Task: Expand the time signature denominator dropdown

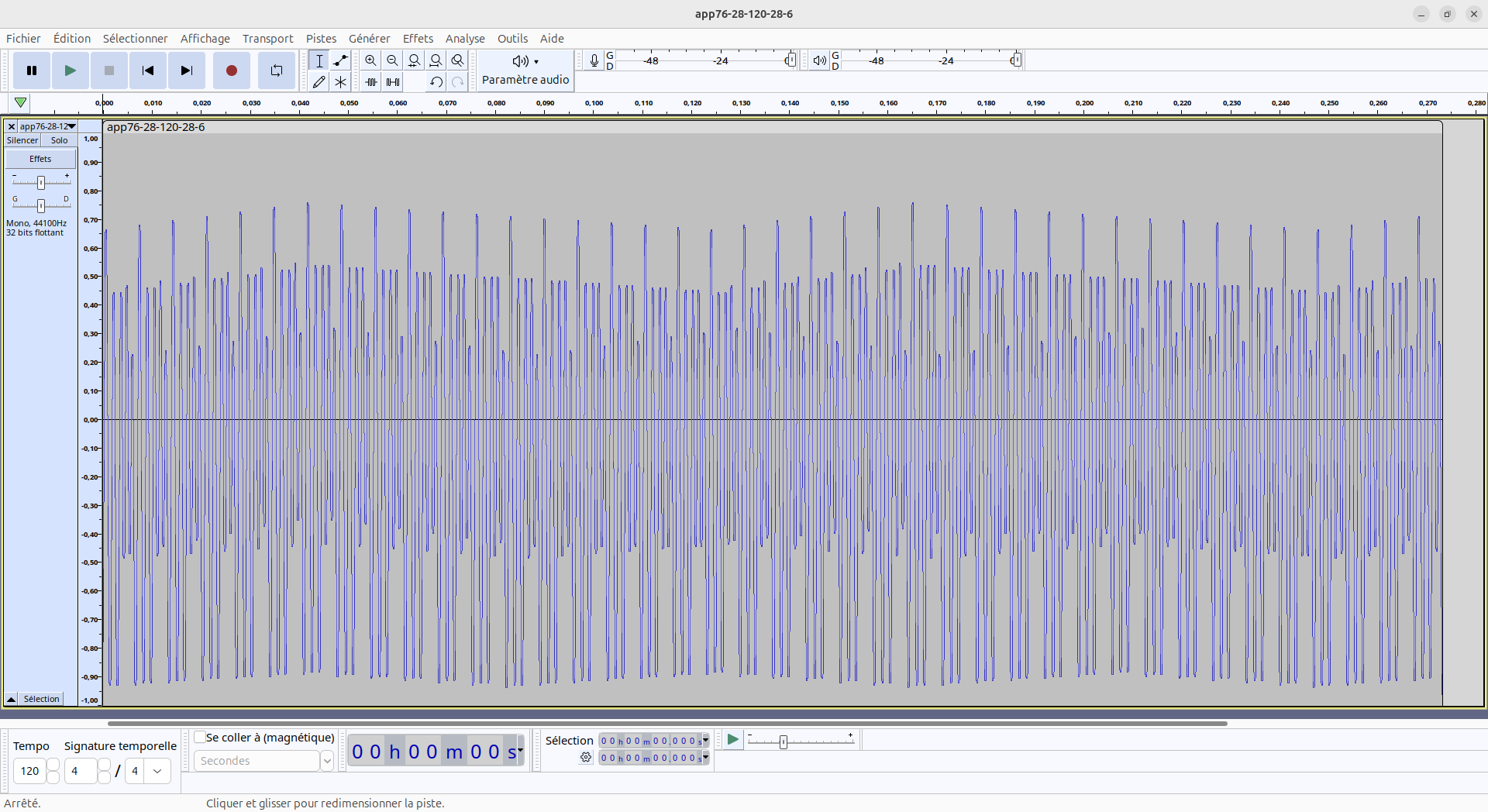Action: click(x=157, y=771)
